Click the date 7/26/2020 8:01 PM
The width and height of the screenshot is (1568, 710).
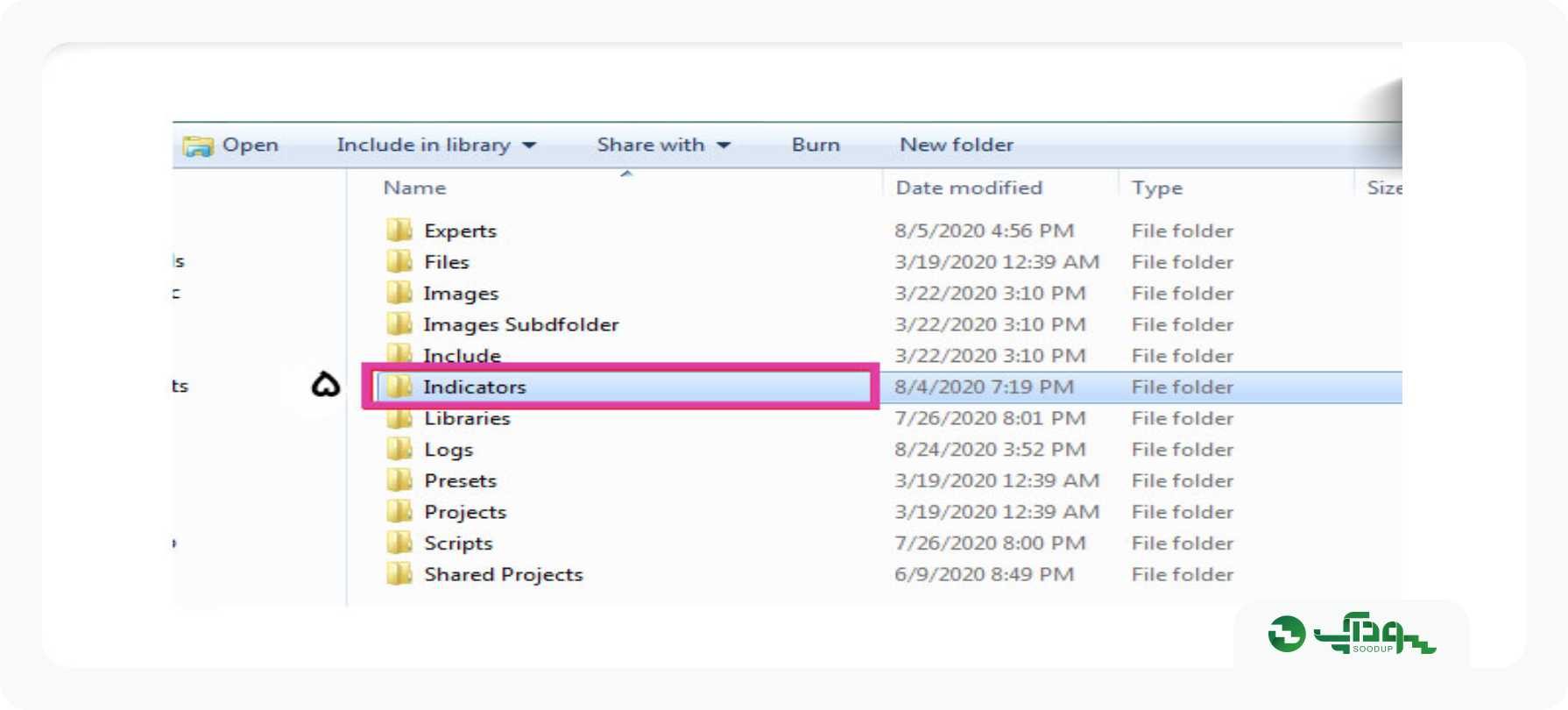(990, 418)
